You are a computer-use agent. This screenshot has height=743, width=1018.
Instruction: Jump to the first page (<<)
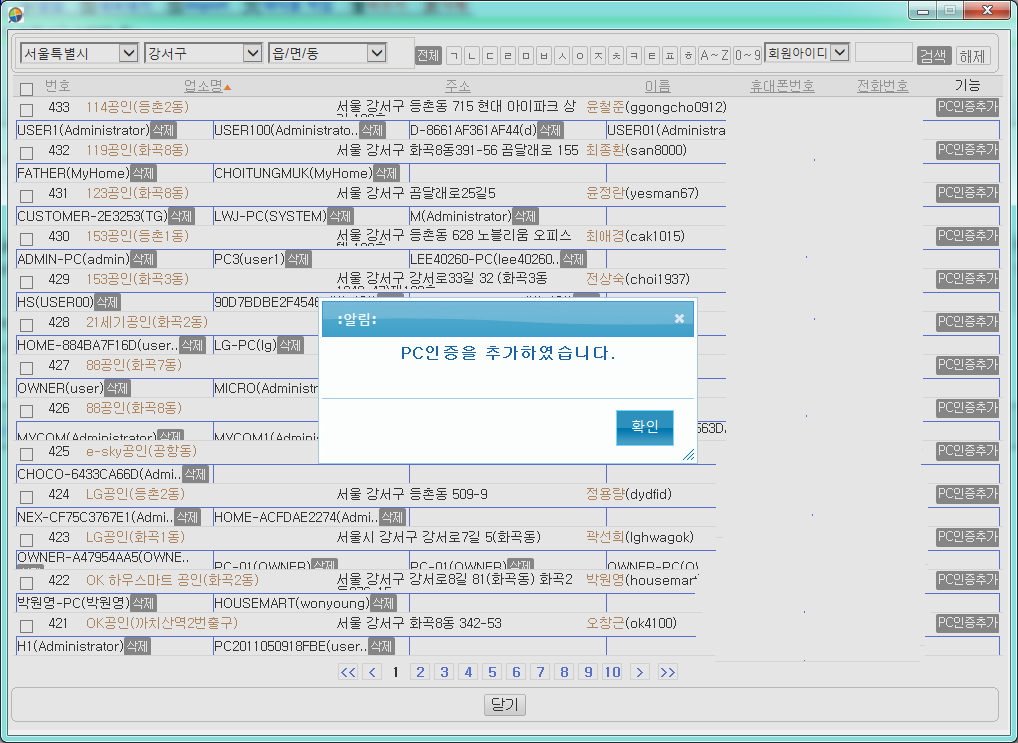coord(348,672)
